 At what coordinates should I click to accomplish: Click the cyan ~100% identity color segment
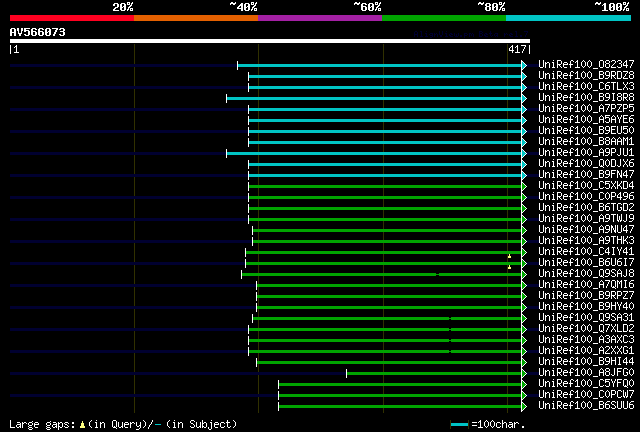coord(569,18)
